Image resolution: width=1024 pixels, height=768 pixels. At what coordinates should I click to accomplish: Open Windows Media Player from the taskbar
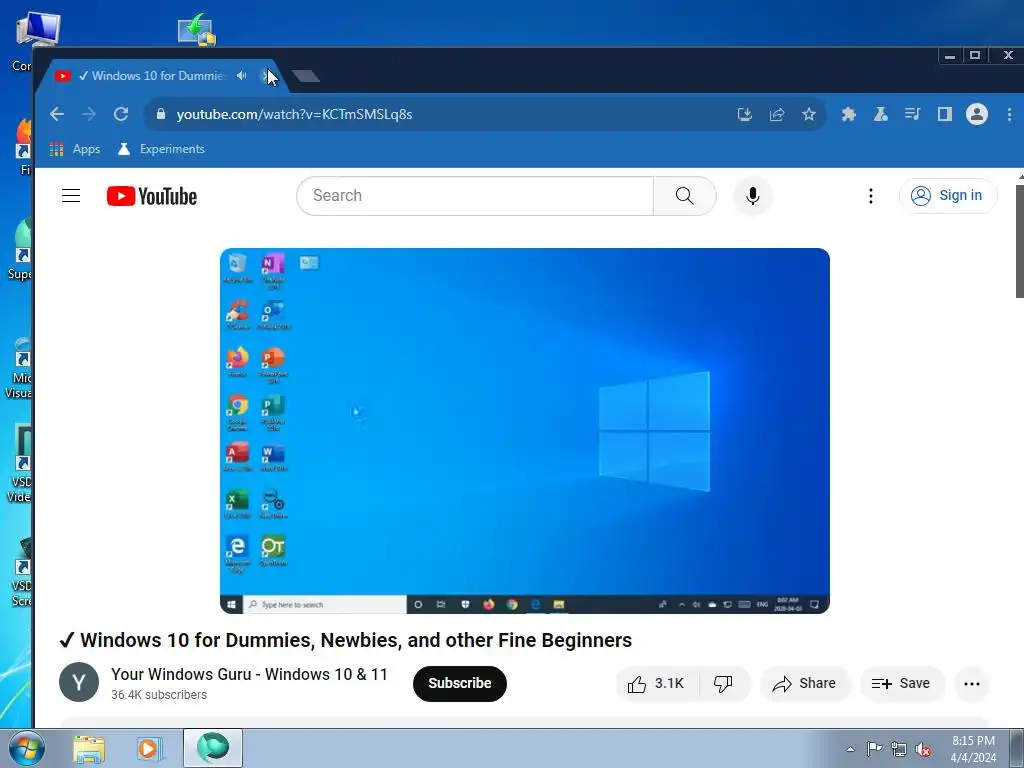(x=148, y=749)
